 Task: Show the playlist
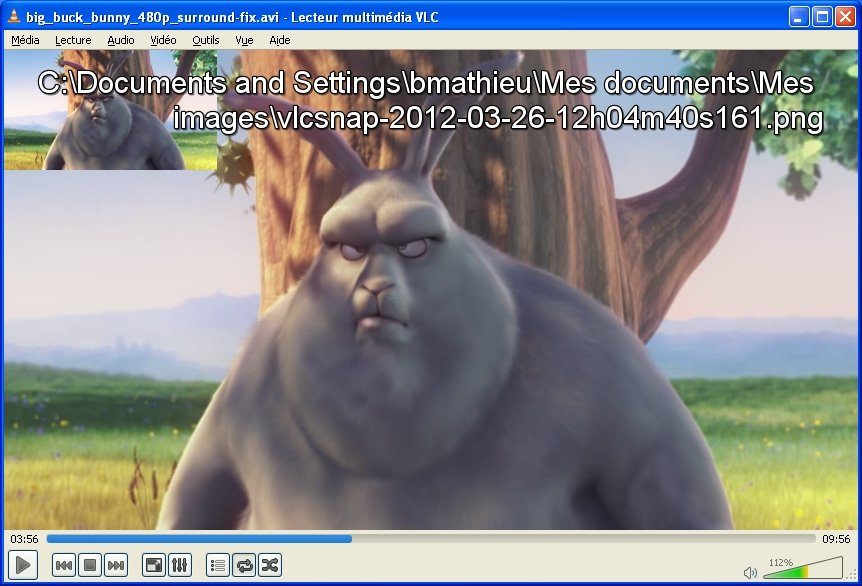pos(218,565)
